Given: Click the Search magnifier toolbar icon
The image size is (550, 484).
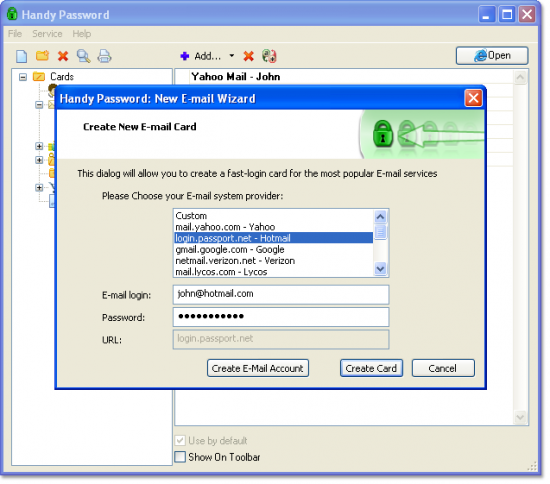Looking at the screenshot, I should tap(83, 56).
